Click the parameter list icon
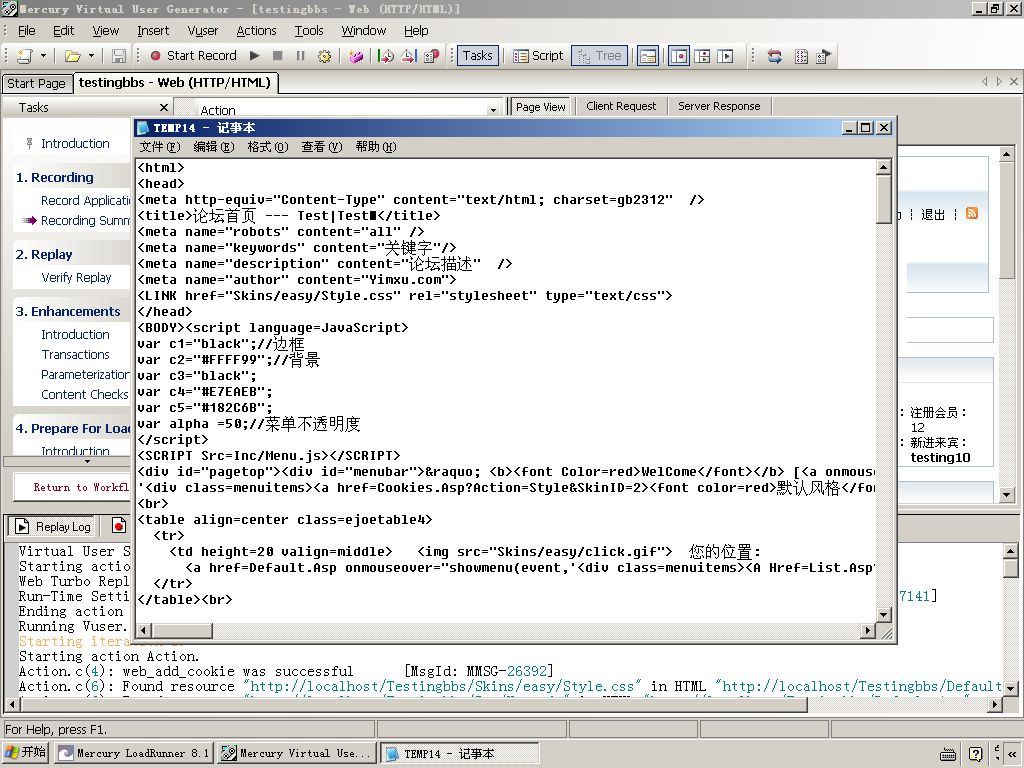The height and width of the screenshot is (768, 1024). pos(801,56)
